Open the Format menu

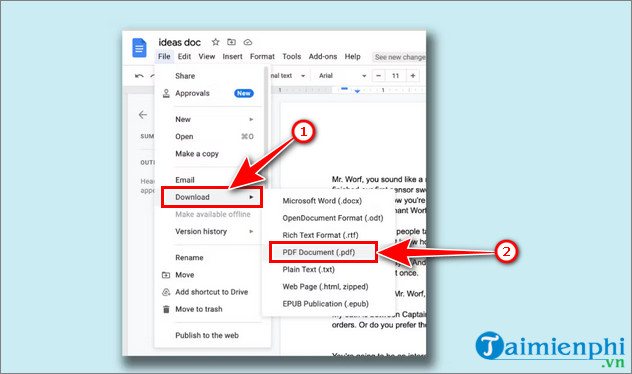pyautogui.click(x=262, y=57)
